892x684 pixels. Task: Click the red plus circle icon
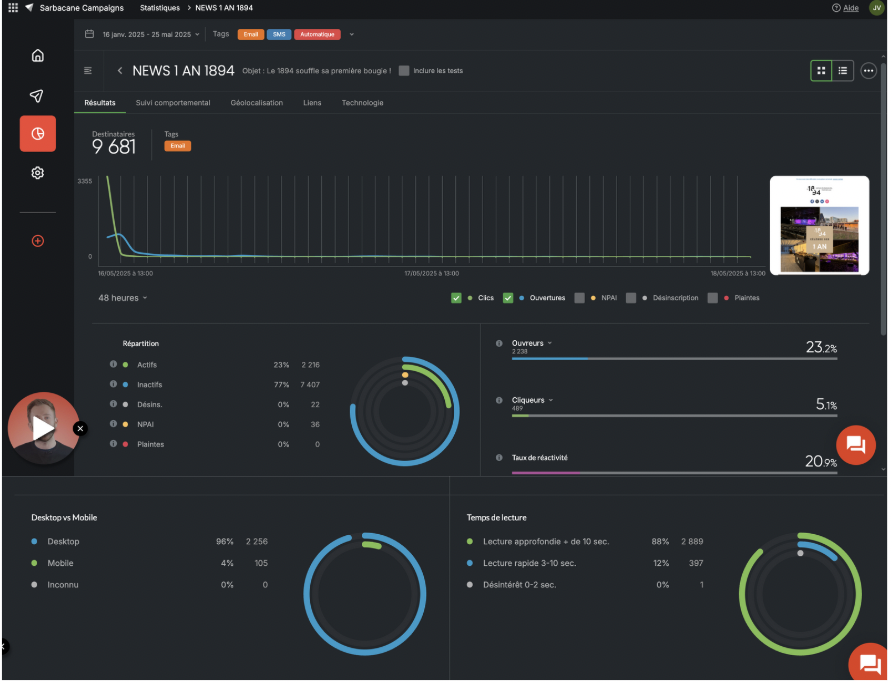point(37,241)
